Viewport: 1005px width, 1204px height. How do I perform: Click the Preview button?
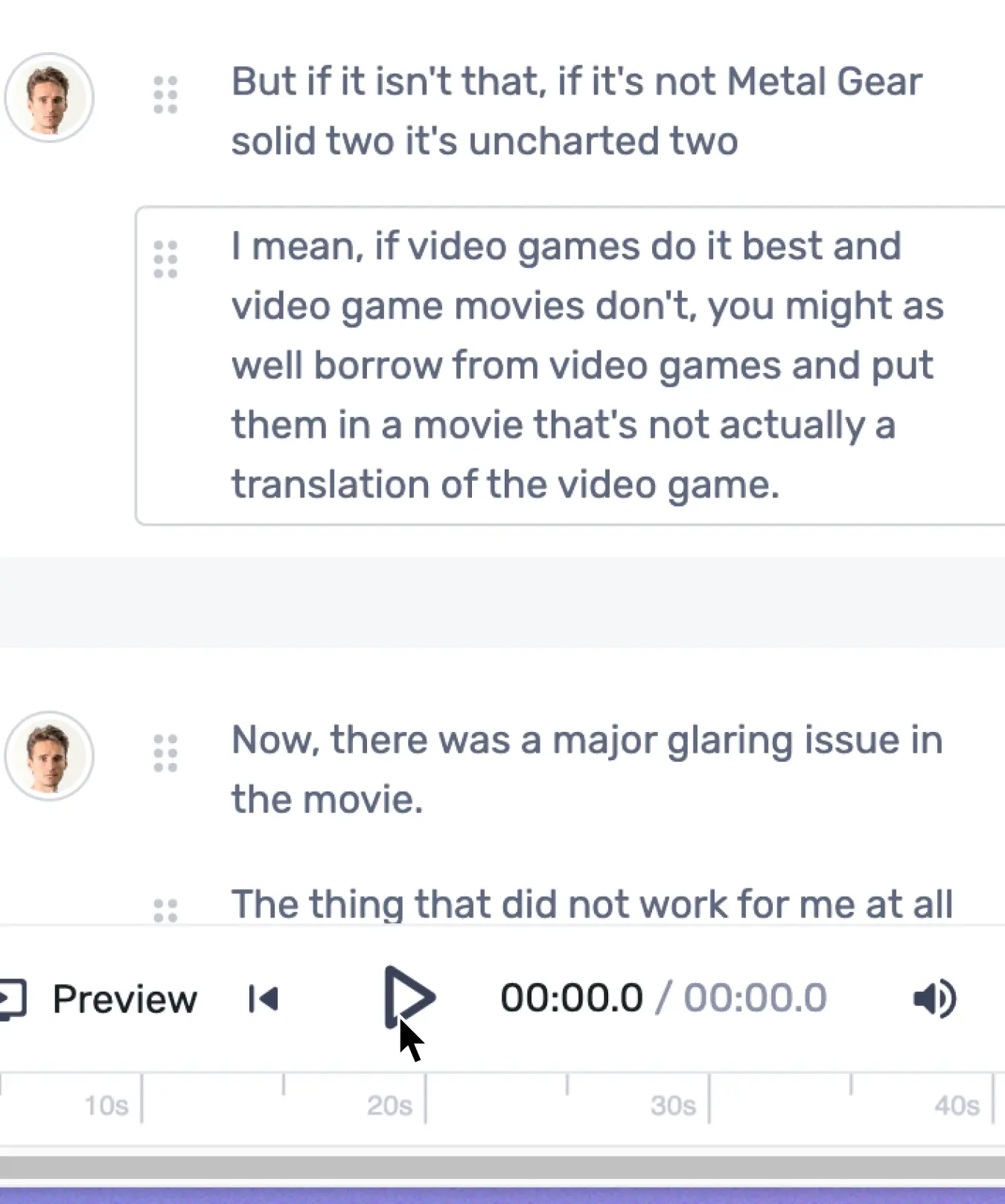[124, 998]
